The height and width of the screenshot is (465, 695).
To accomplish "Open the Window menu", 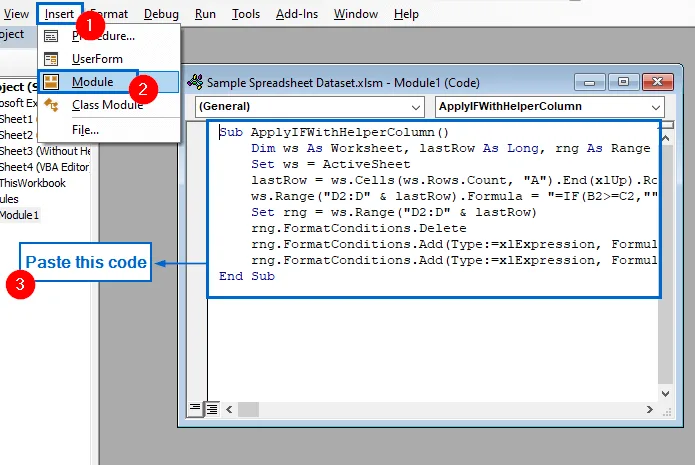I will pos(355,14).
